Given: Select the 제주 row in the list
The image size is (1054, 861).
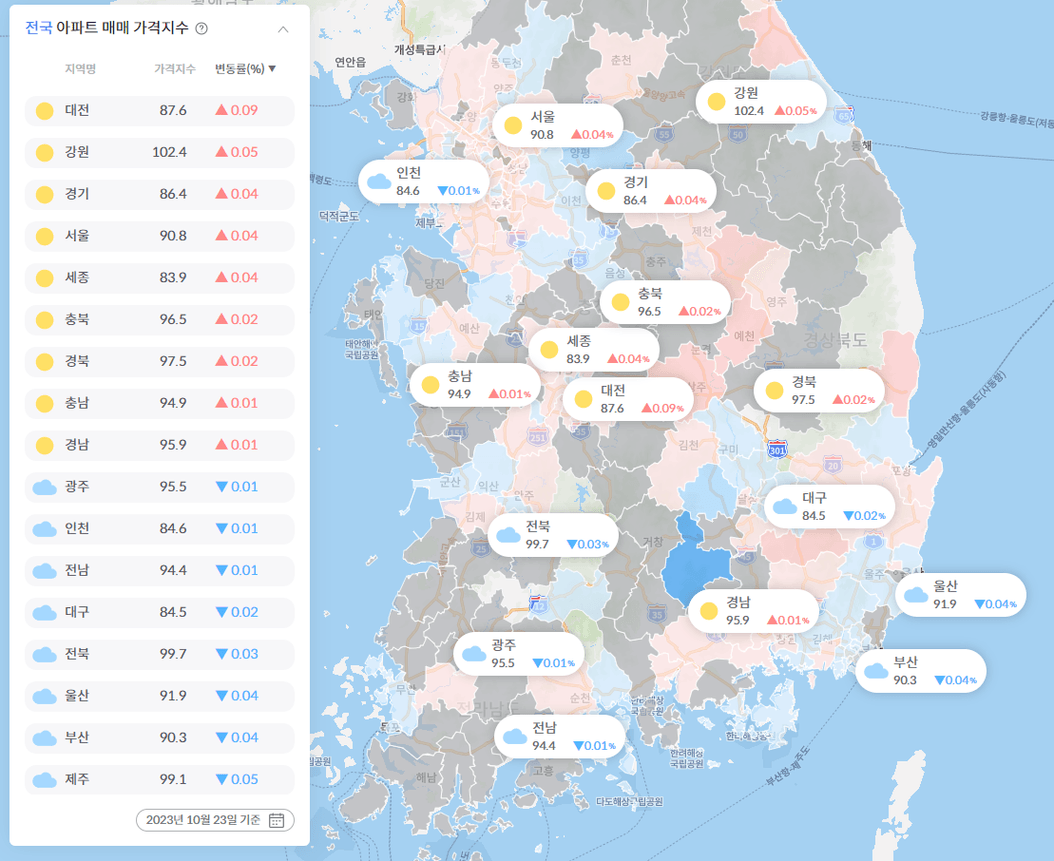Looking at the screenshot, I should click(159, 780).
